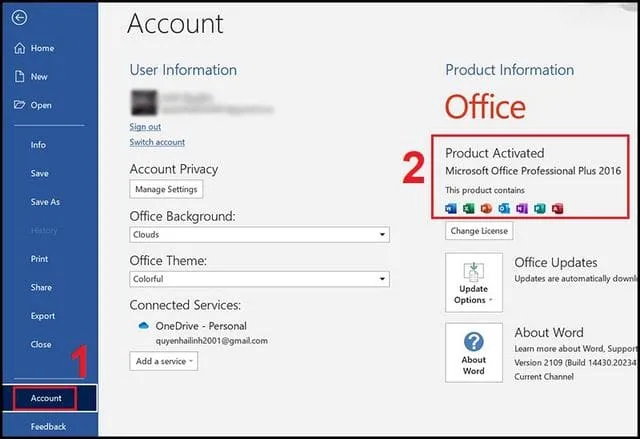The width and height of the screenshot is (640, 439).
Task: Select History in the Backstage menu
Action: (44, 231)
